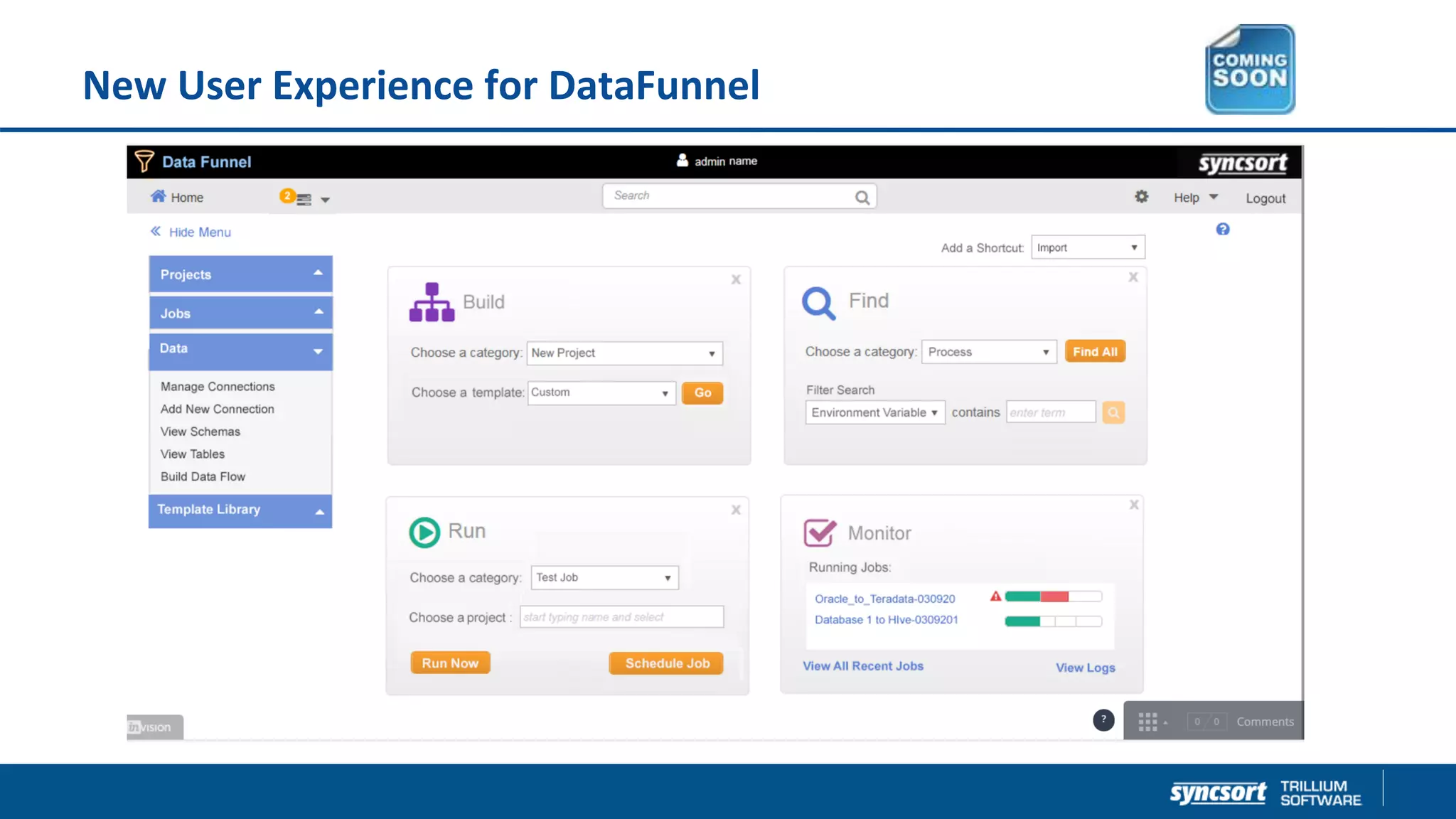The height and width of the screenshot is (819, 1456).
Task: Close the Monitor card with its X
Action: [x=1134, y=505]
